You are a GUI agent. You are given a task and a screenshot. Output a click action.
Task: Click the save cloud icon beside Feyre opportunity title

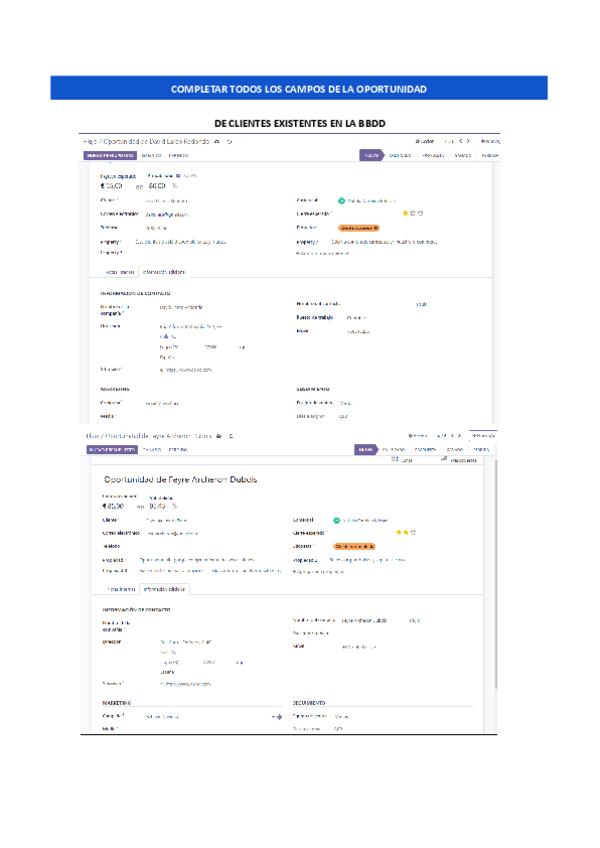(219, 436)
